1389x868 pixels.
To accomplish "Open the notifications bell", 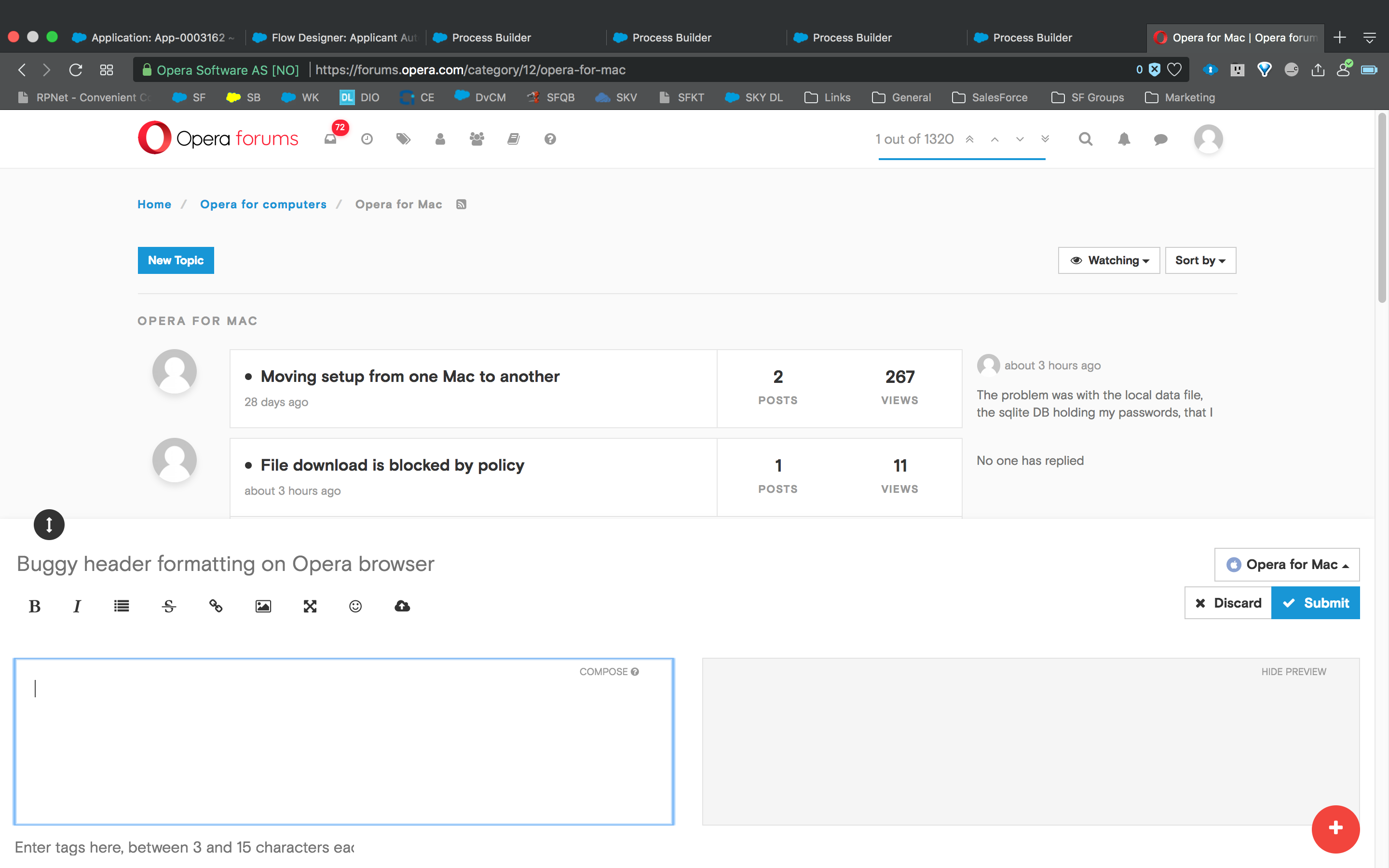I will click(x=1123, y=139).
